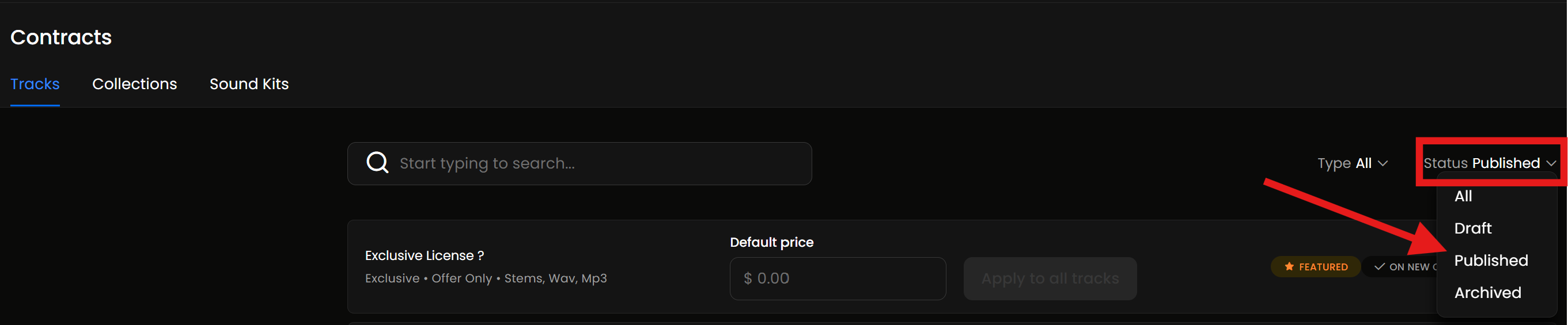This screenshot has width=1568, height=325.
Task: Open the Type filter dropdown
Action: coord(1352,163)
